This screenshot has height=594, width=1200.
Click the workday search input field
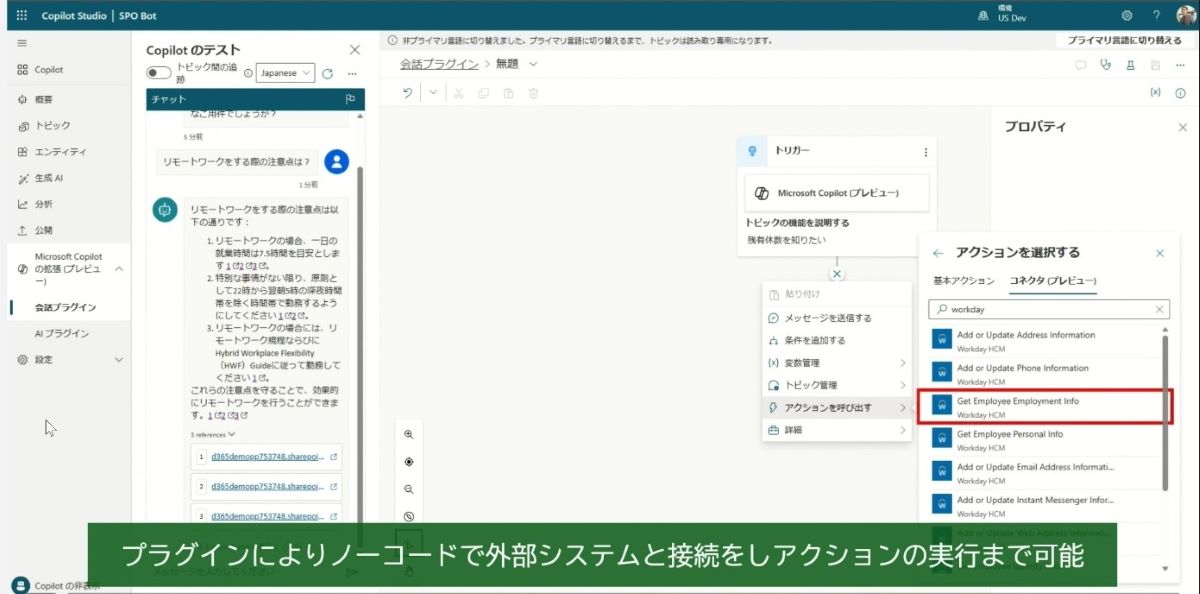(x=1049, y=309)
